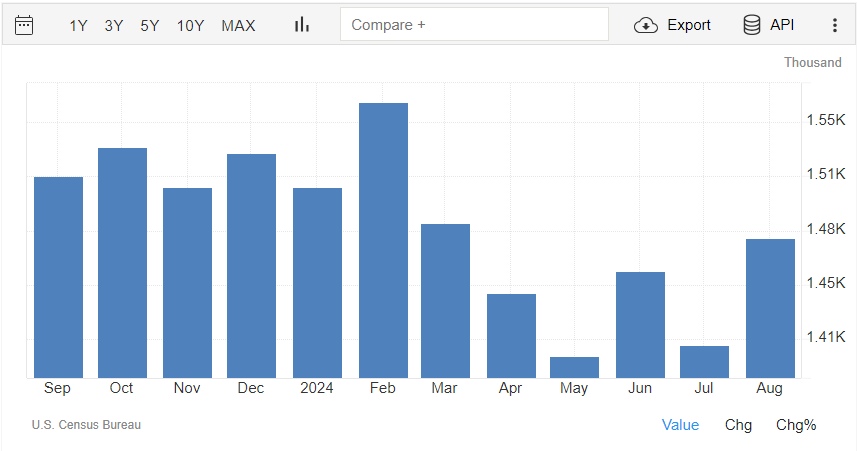Click the API button label
Viewport: 857px width, 451px height.
(782, 25)
